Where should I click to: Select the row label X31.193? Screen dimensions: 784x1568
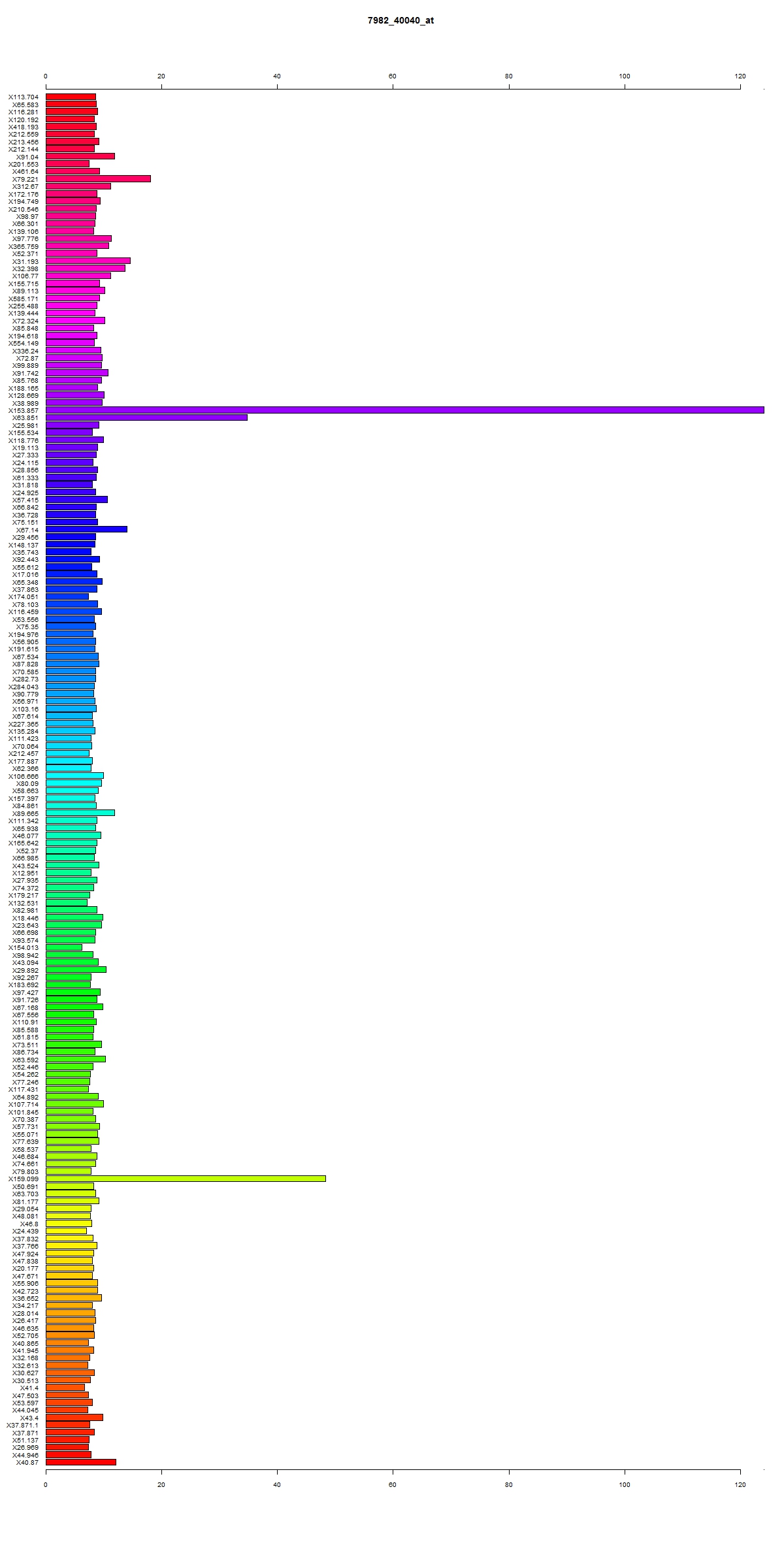[x=25, y=261]
